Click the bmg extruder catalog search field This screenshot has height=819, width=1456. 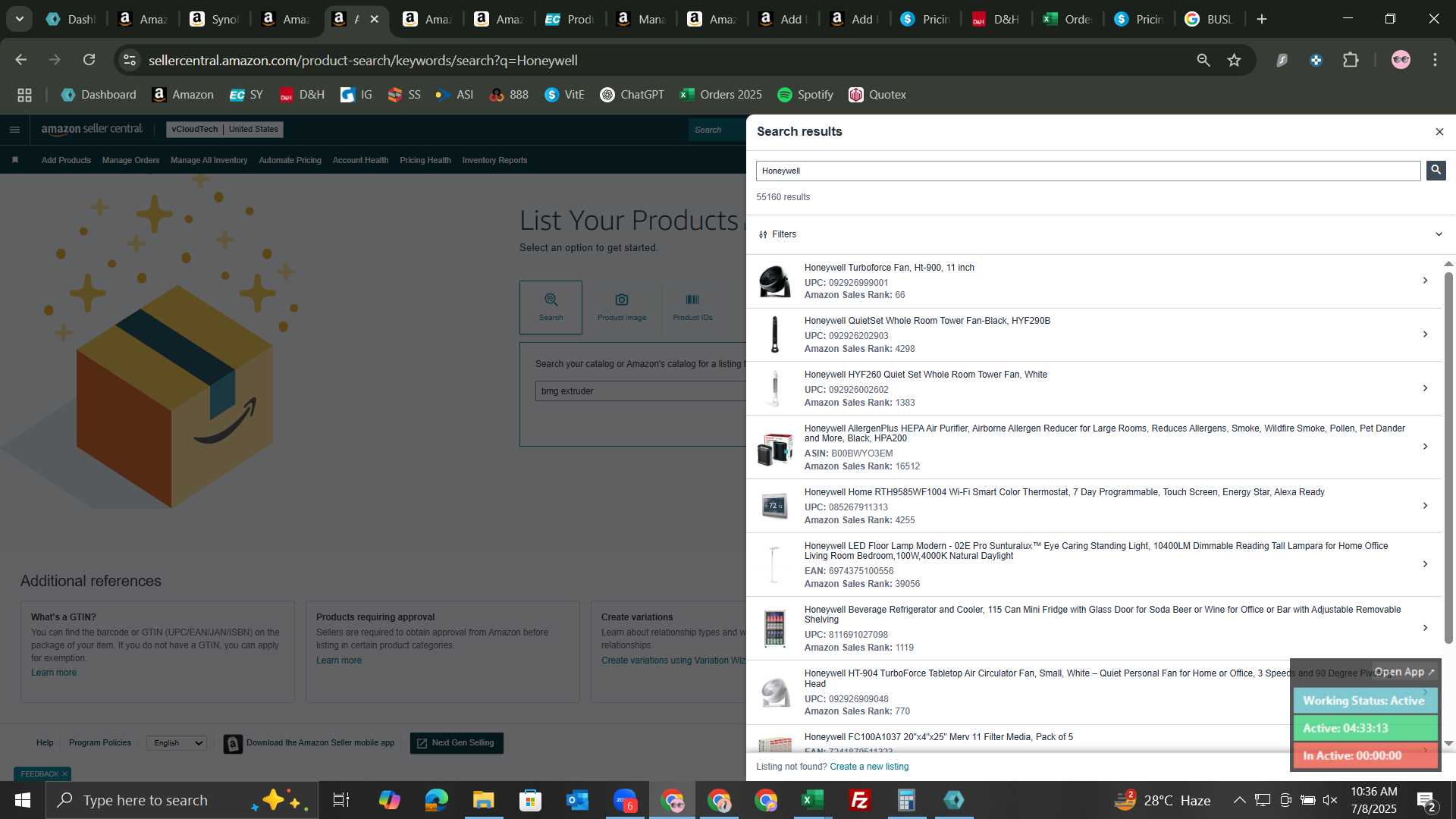pyautogui.click(x=641, y=391)
